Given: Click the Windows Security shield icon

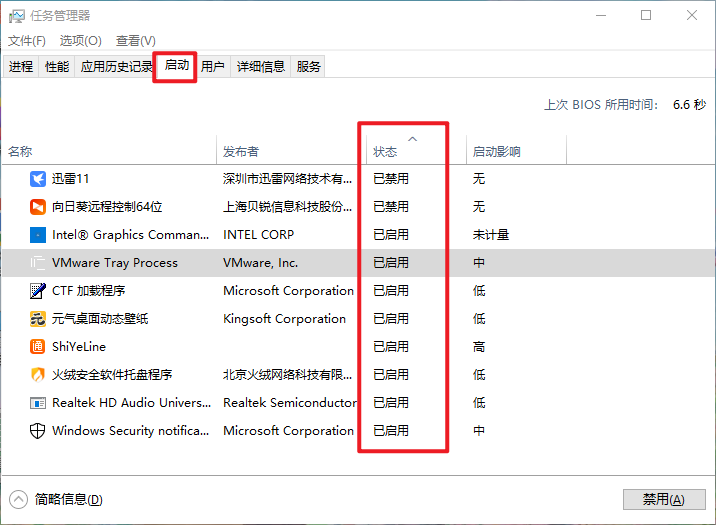Looking at the screenshot, I should point(37,430).
